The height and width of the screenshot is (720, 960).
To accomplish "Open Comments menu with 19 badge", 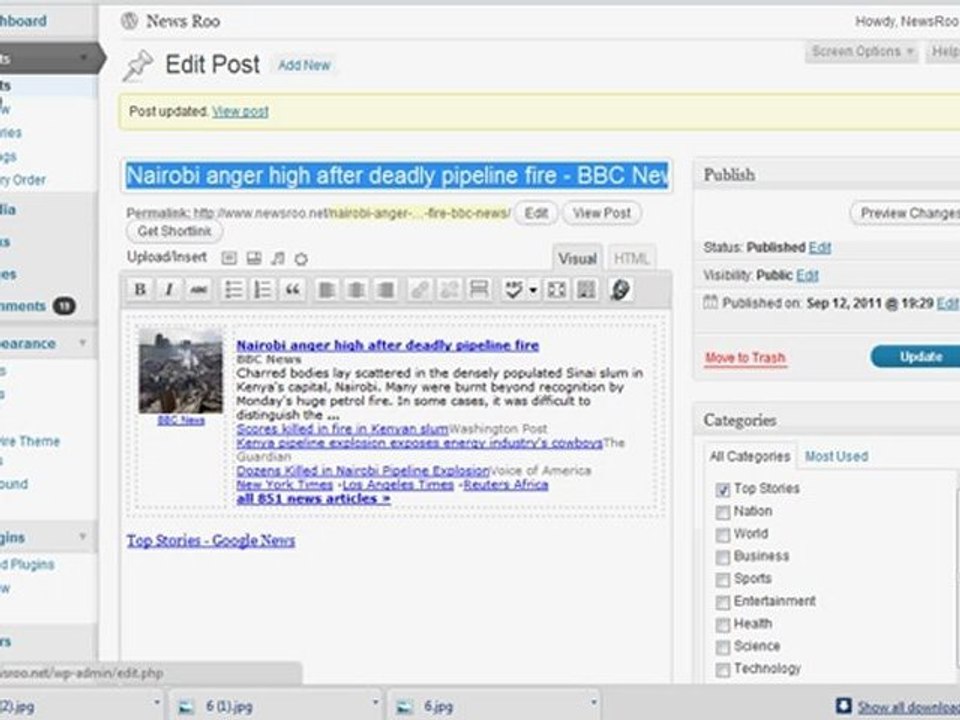I will (x=36, y=306).
